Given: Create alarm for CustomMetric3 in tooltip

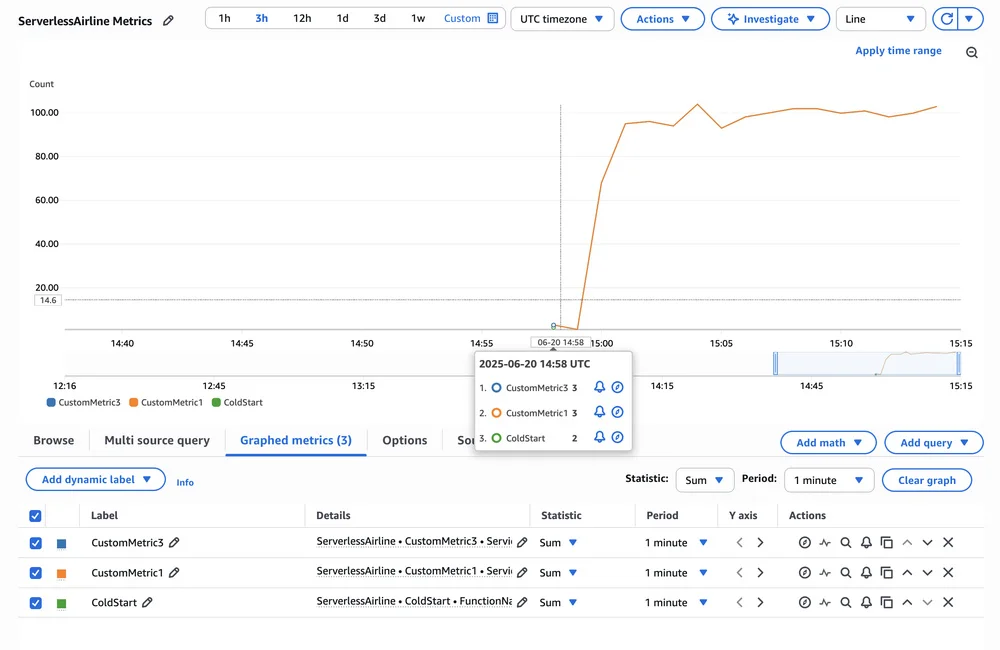Looking at the screenshot, I should point(599,387).
